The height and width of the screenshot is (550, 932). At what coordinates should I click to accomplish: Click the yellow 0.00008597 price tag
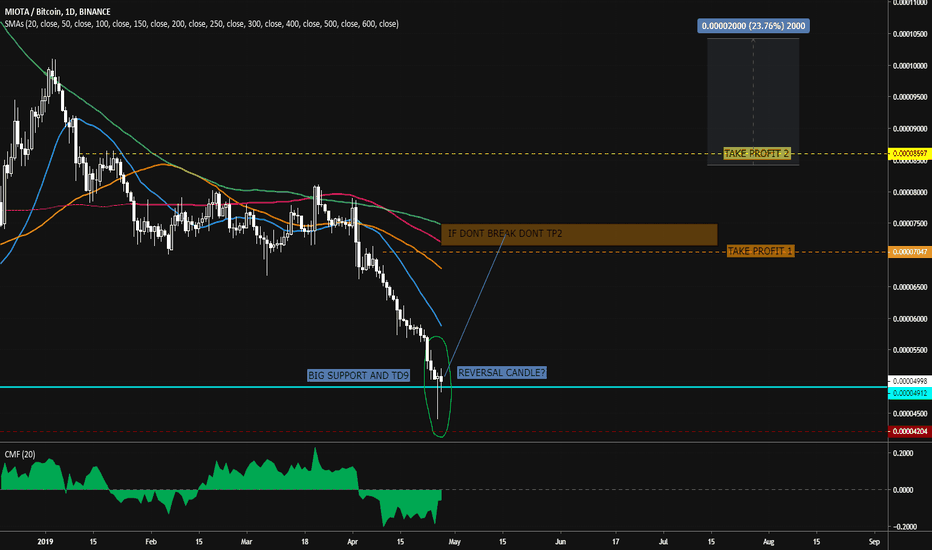click(x=909, y=153)
